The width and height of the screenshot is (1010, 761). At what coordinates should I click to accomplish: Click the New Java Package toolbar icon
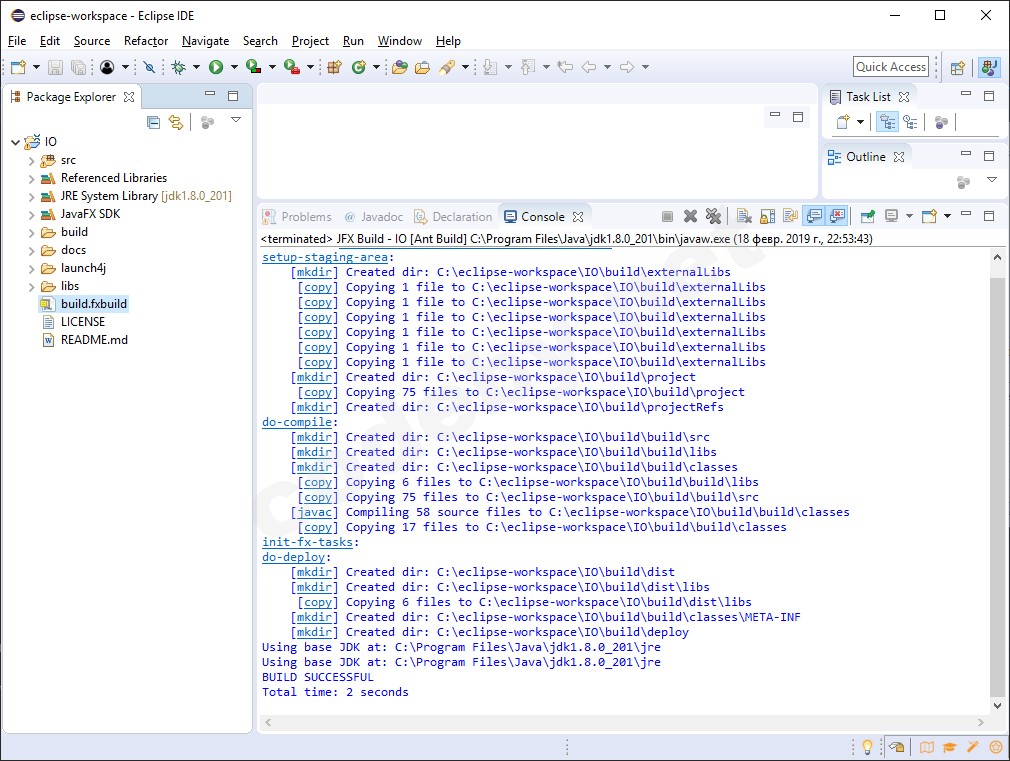(x=334, y=67)
